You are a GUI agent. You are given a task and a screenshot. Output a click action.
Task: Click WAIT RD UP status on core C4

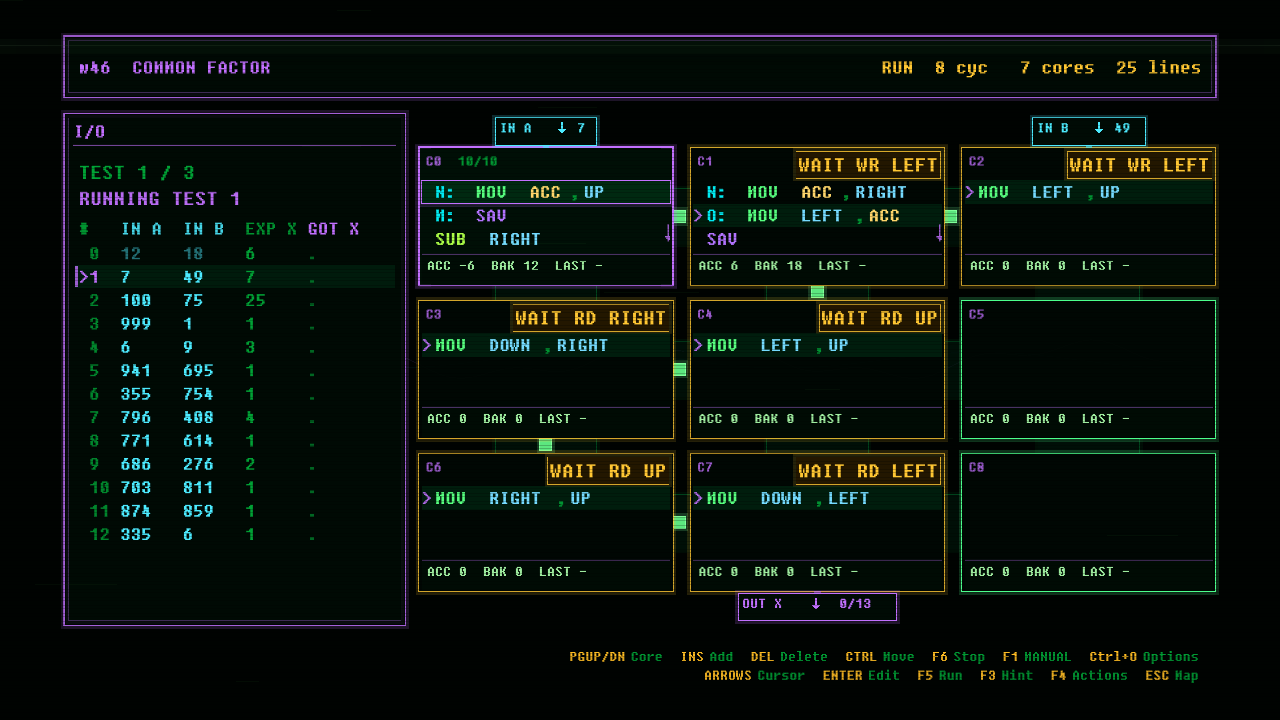click(880, 318)
